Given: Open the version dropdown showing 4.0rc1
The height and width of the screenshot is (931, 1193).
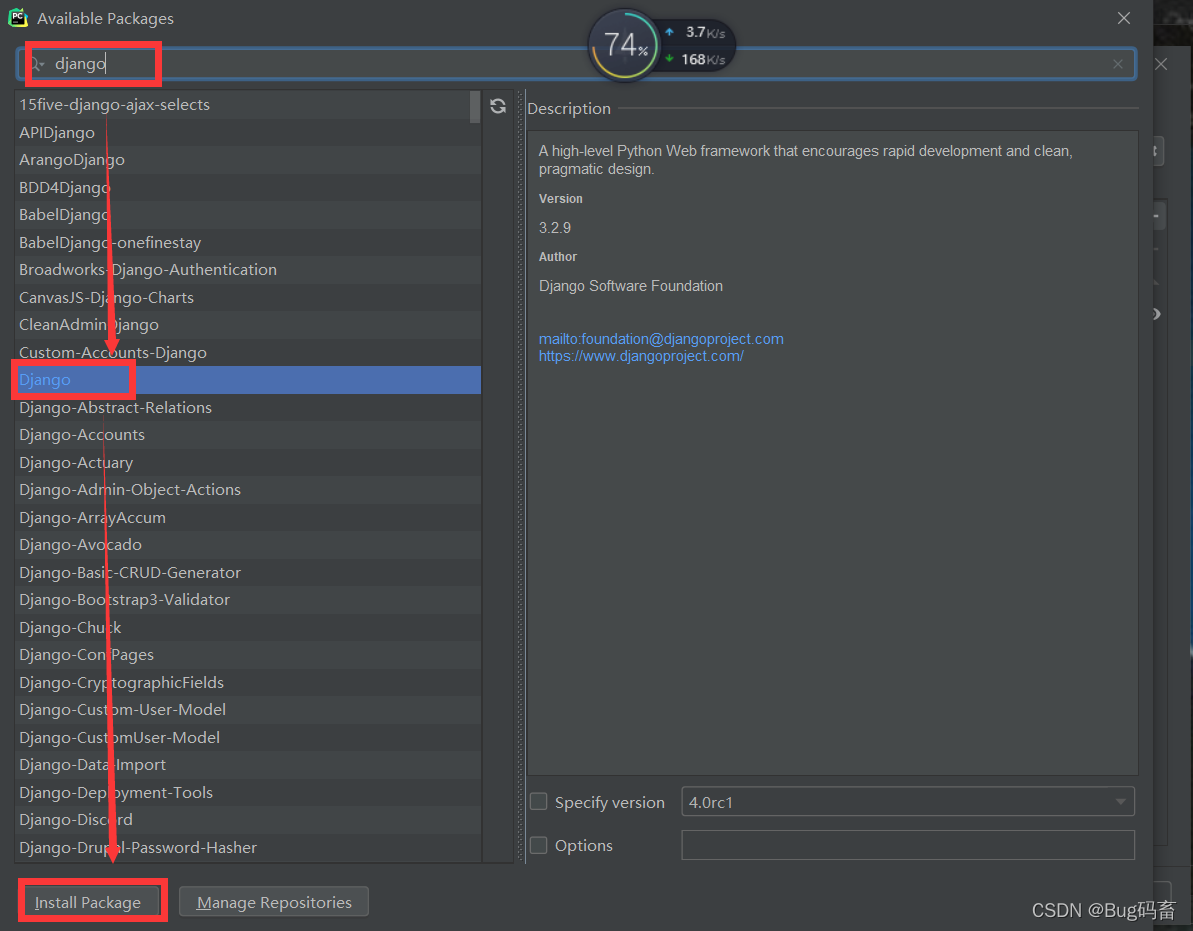Looking at the screenshot, I should (908, 802).
